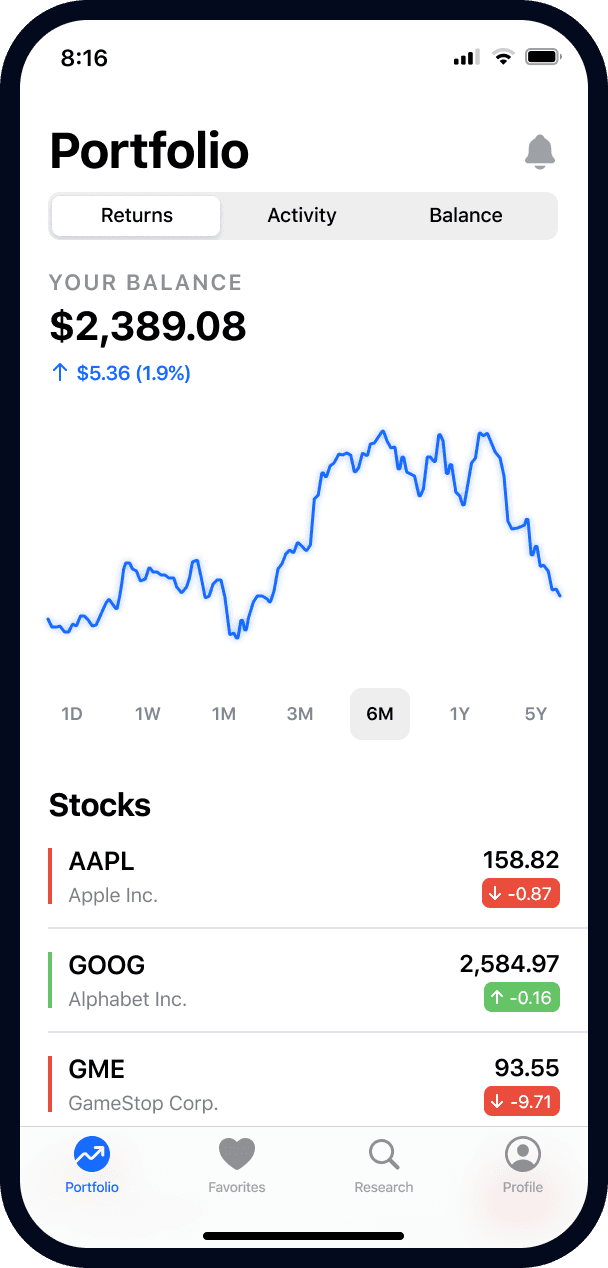Open Research using the magnifying glass icon
Screen dimensions: 608x1268
(384, 1155)
